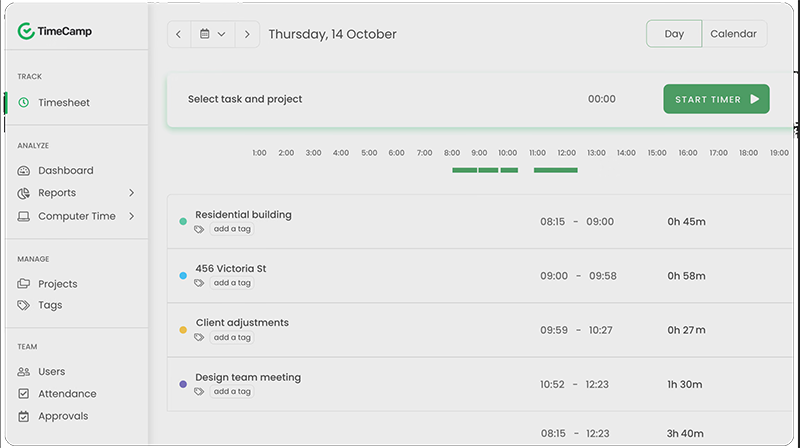Click the Users icon in sidebar
This screenshot has width=800, height=448.
click(x=24, y=372)
